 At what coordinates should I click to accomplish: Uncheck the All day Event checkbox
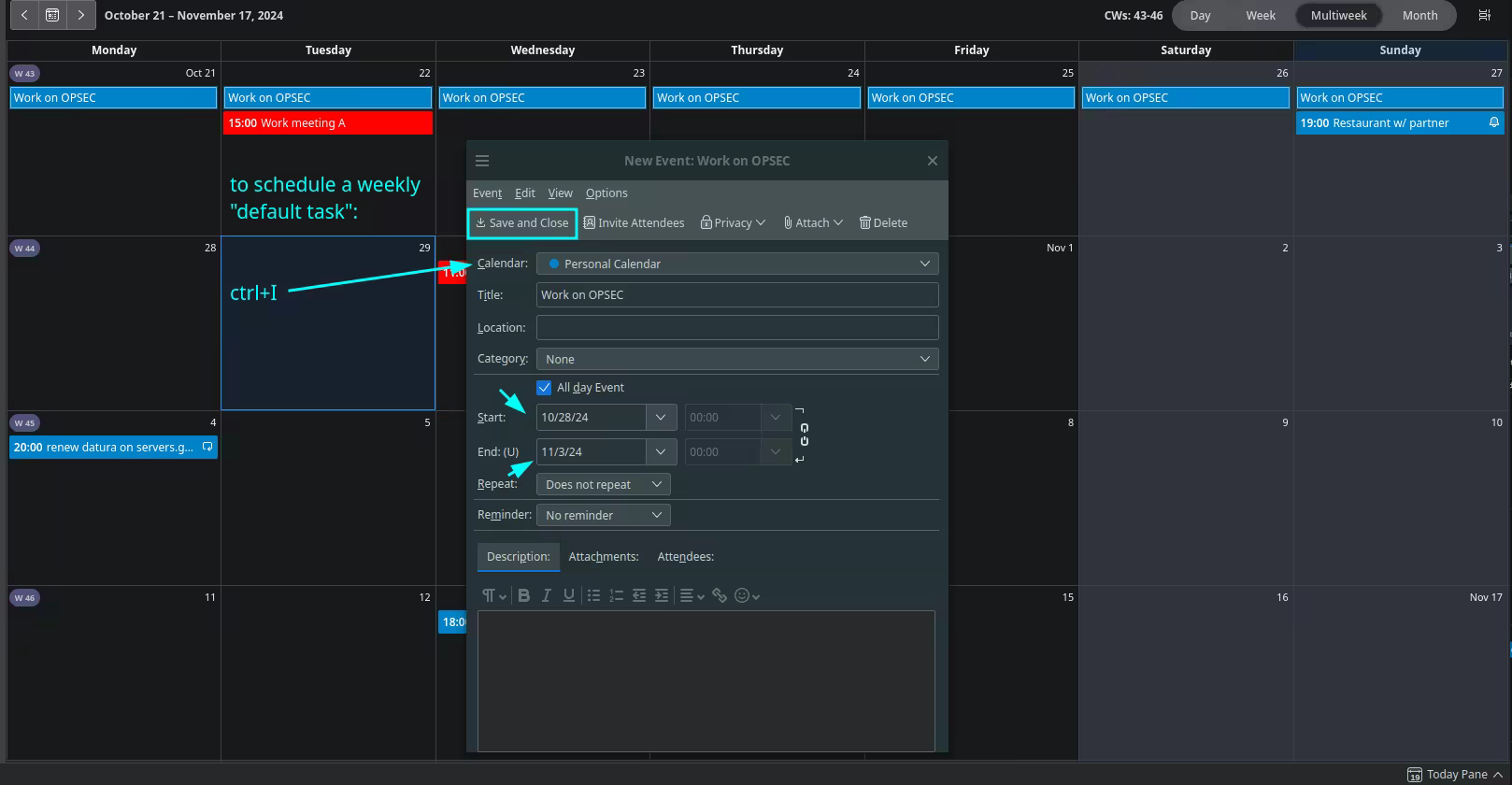[x=544, y=387]
